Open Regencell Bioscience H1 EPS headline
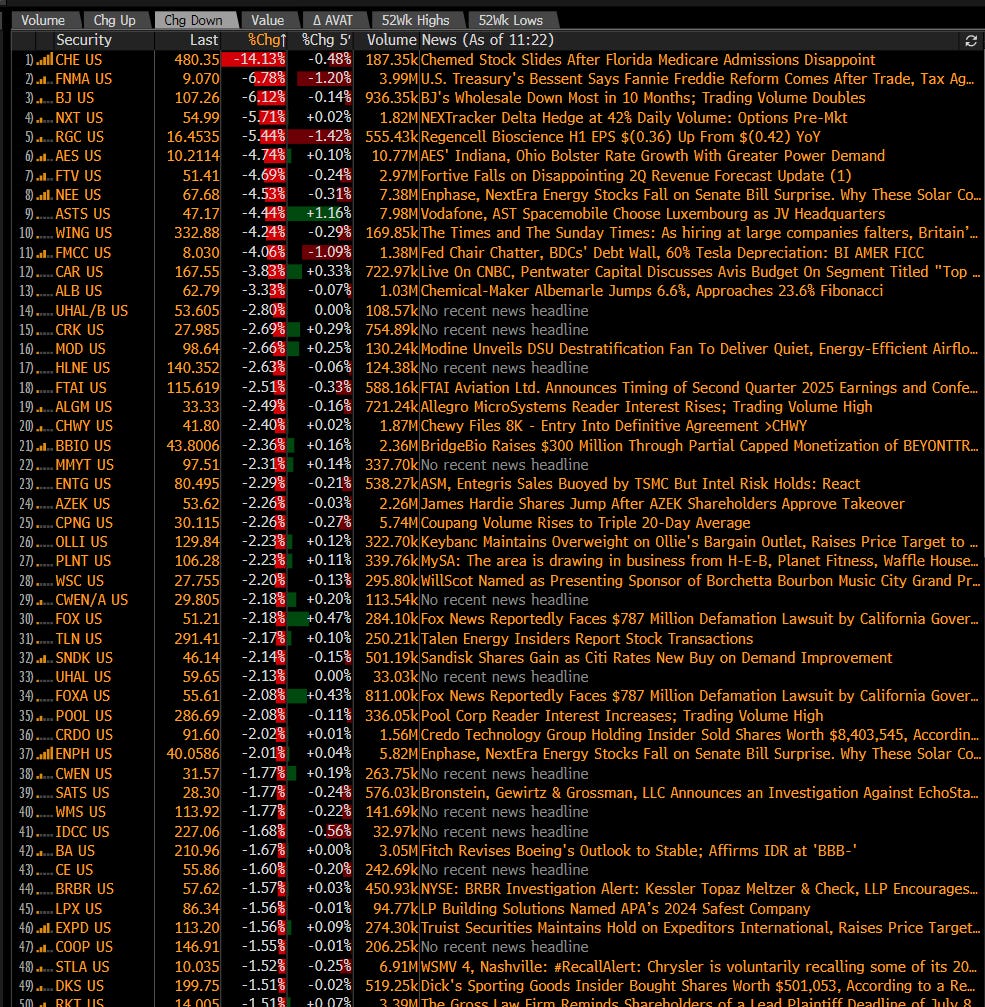Image resolution: width=985 pixels, height=1007 pixels. (x=620, y=137)
